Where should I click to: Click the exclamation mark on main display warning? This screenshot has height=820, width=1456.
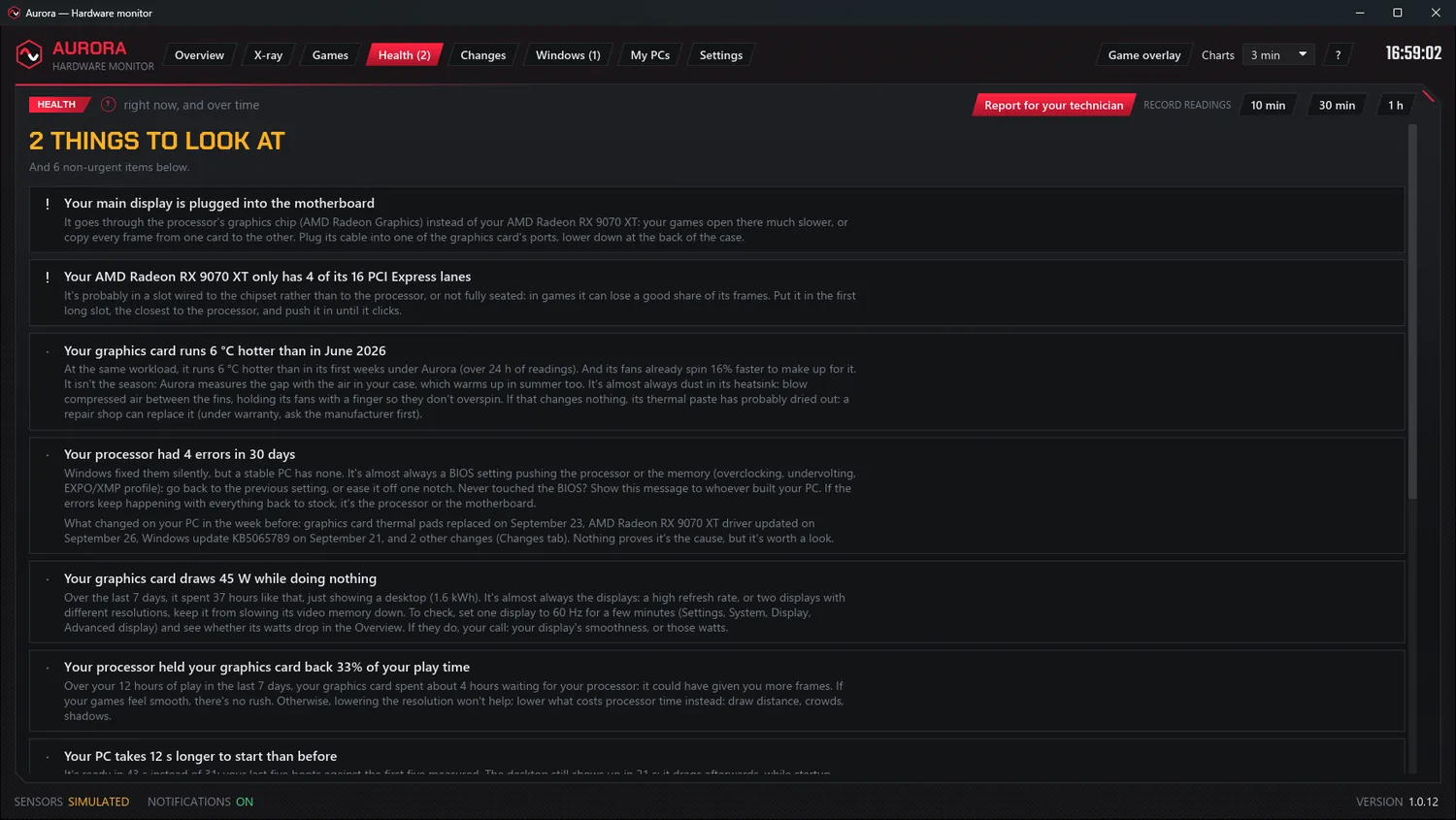(47, 204)
